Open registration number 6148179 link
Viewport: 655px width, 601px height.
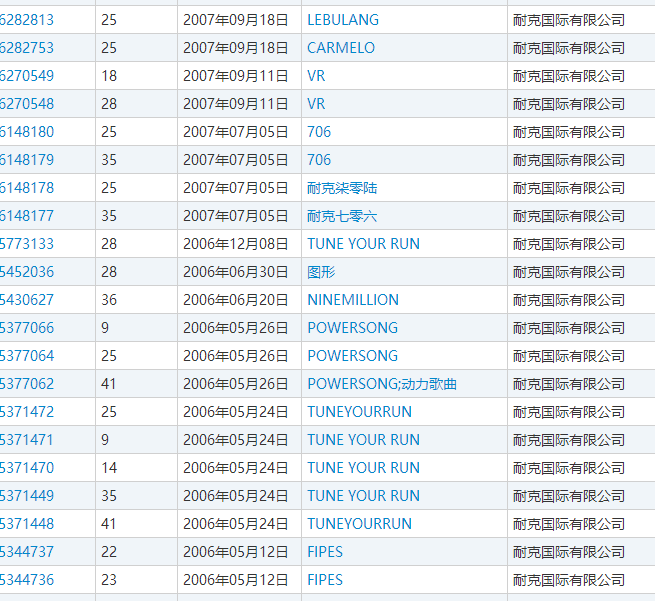27,160
